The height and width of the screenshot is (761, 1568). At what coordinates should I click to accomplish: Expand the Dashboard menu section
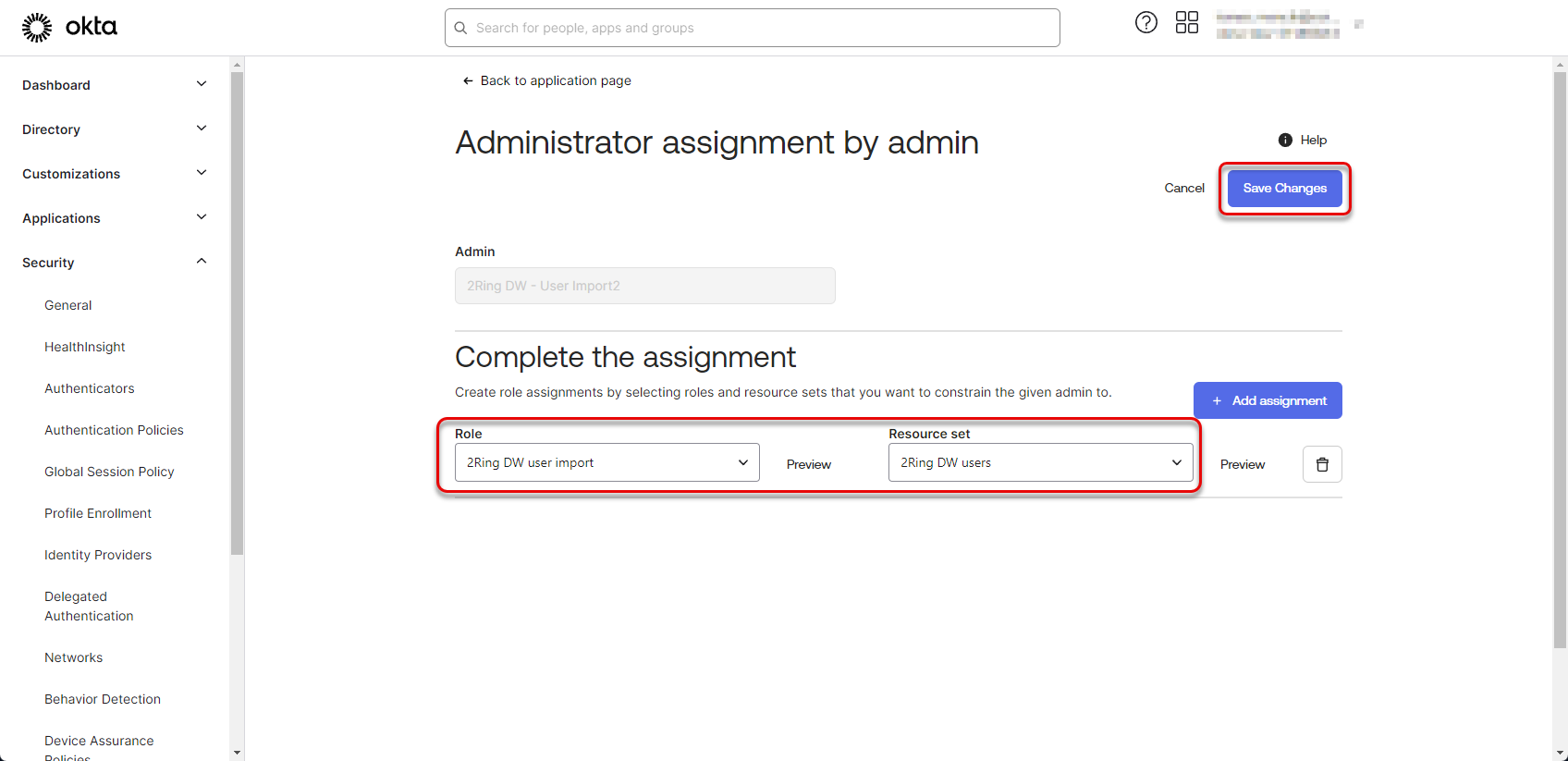(x=202, y=84)
